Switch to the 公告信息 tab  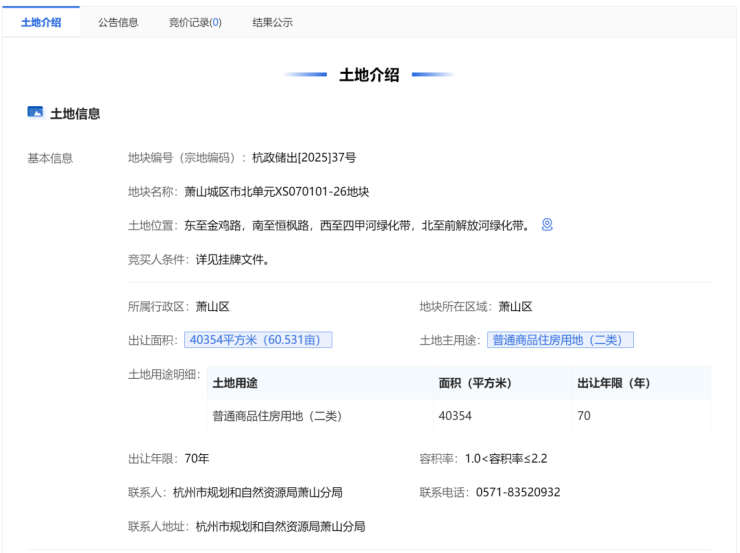(118, 22)
